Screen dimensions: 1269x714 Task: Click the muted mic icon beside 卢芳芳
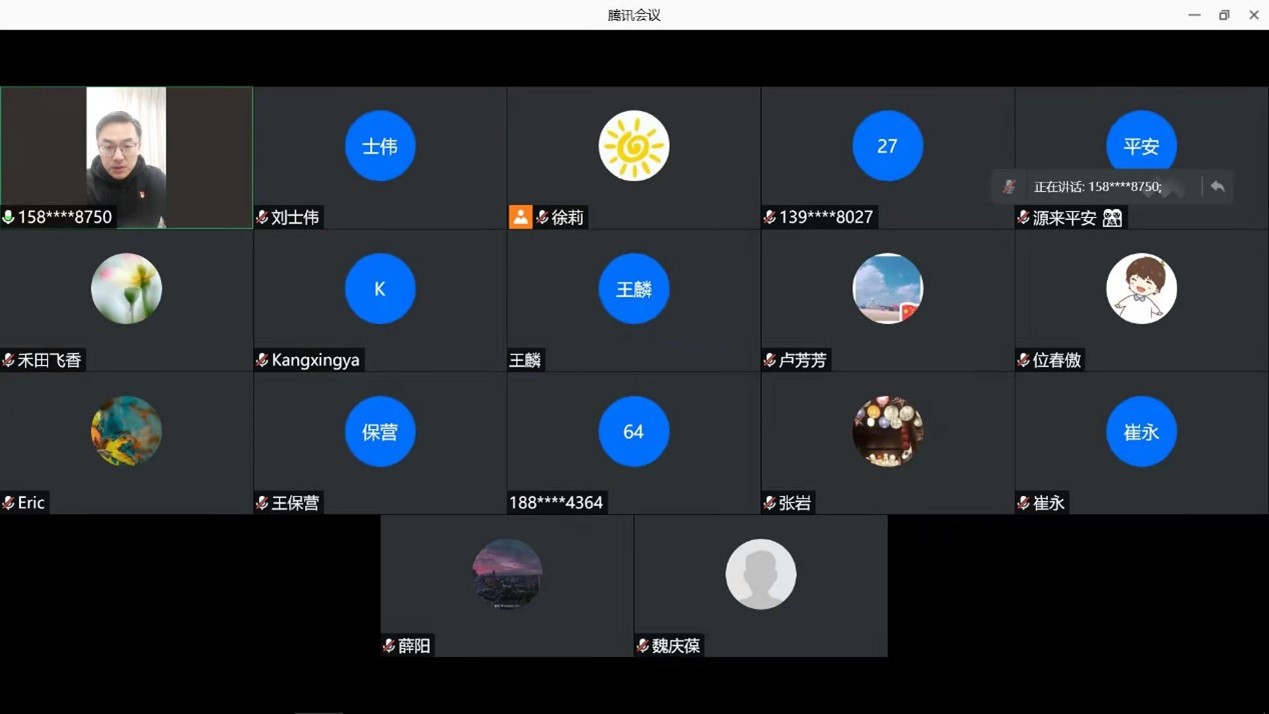pos(770,360)
